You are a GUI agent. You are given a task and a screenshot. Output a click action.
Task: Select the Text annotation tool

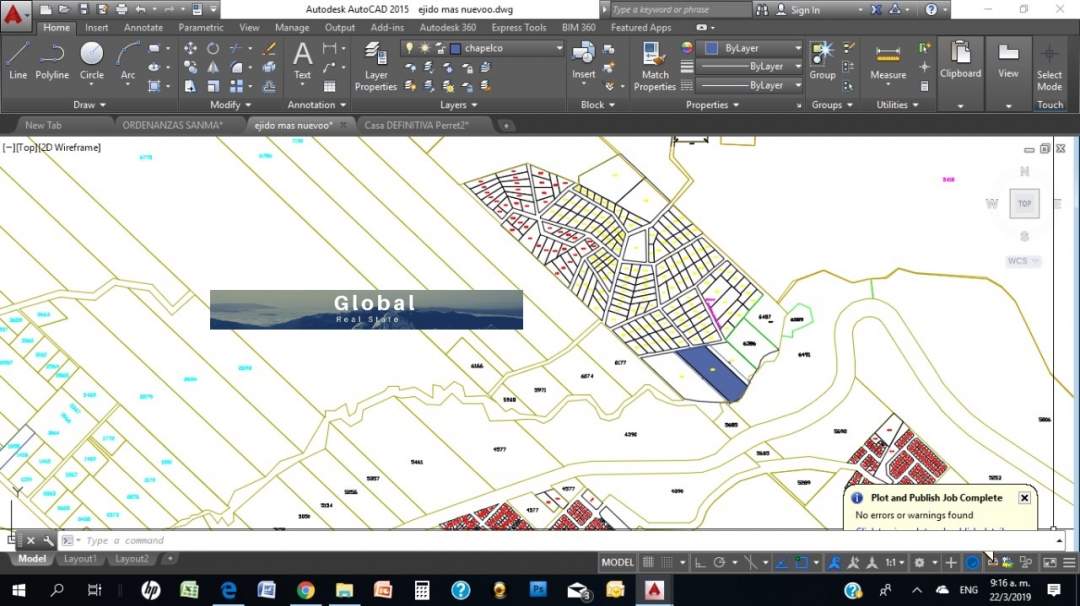tap(302, 61)
